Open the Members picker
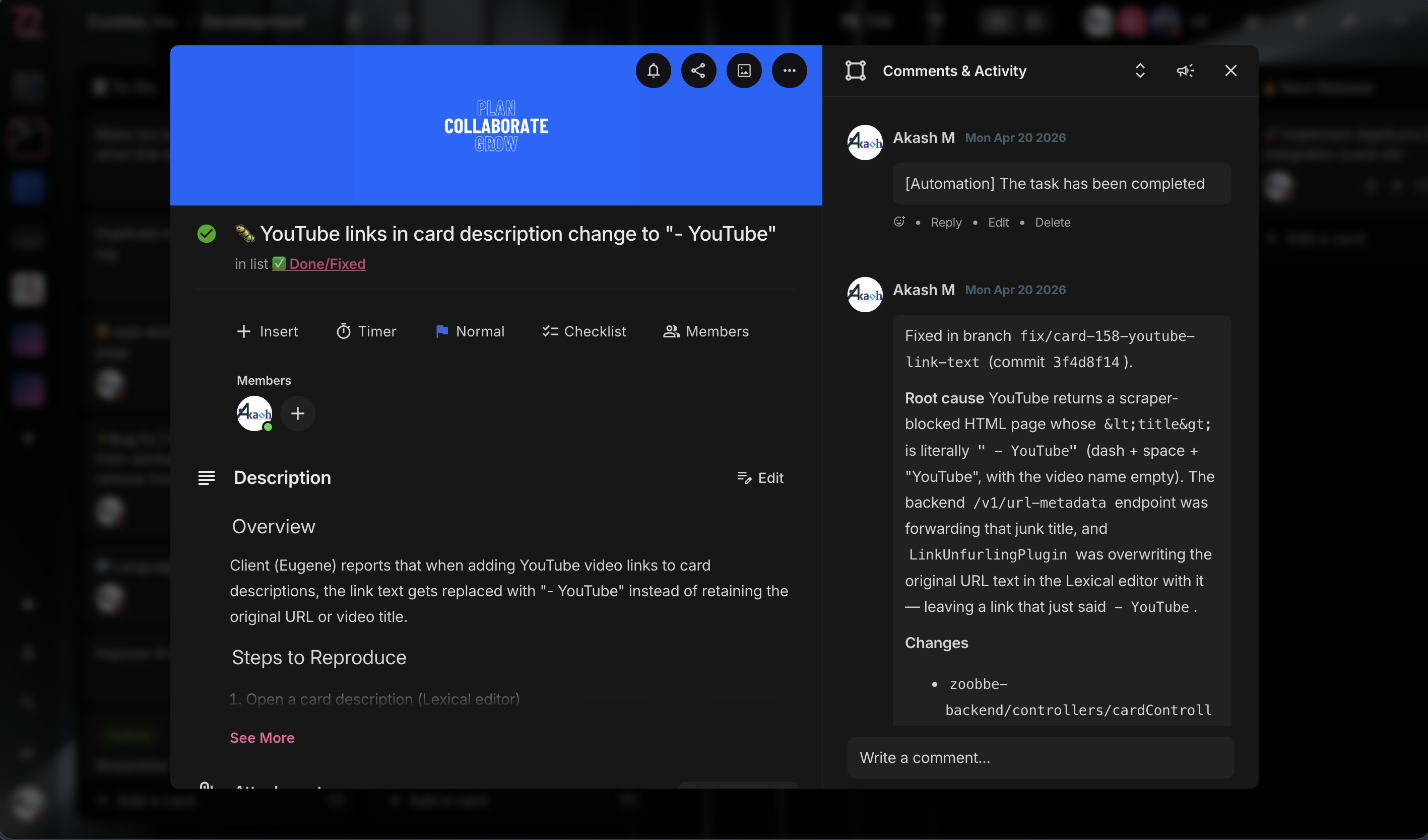Image resolution: width=1428 pixels, height=840 pixels. coord(706,331)
